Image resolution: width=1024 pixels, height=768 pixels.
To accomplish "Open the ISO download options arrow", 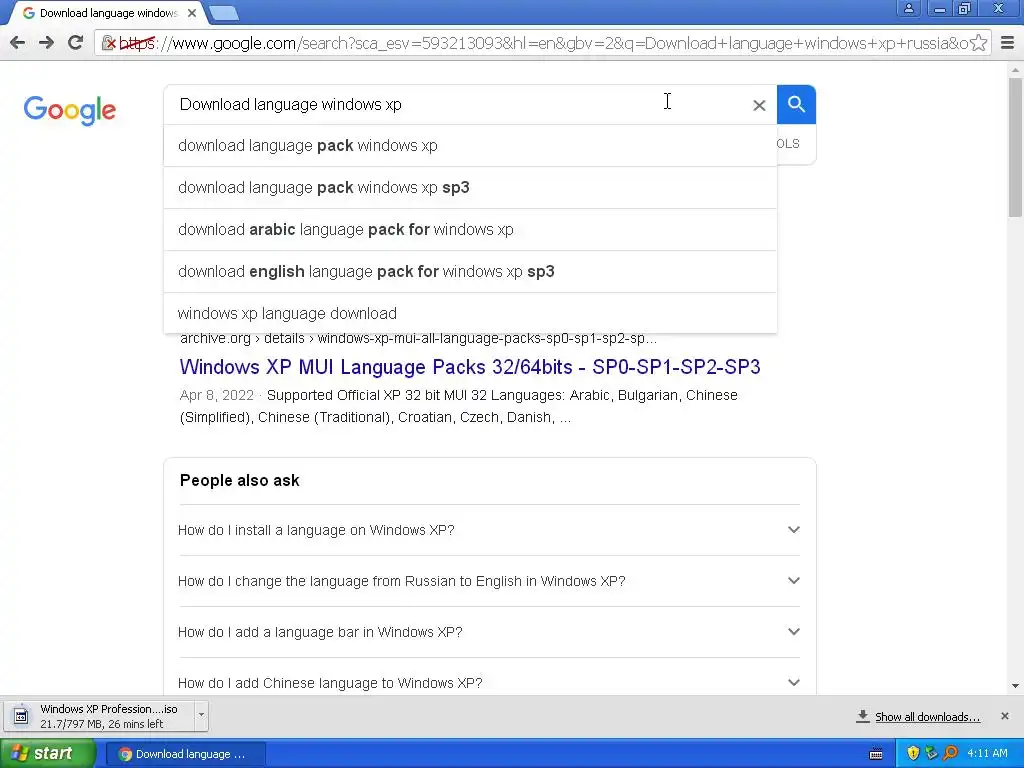I will (x=201, y=714).
